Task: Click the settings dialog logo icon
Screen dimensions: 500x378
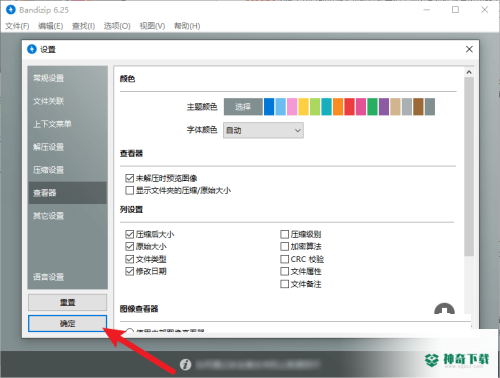Action: click(x=32, y=49)
